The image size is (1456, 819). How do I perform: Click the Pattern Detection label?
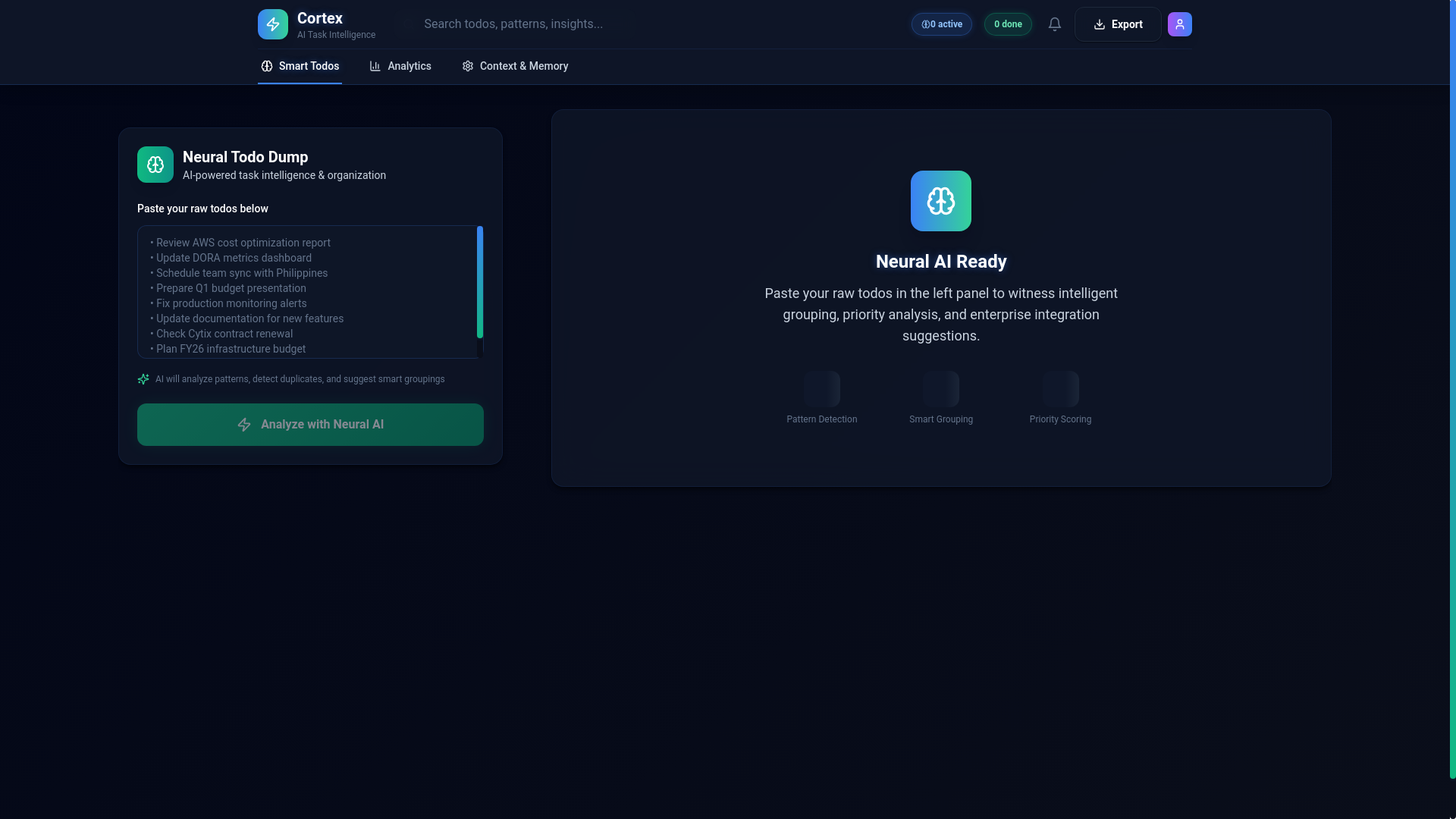coord(822,419)
